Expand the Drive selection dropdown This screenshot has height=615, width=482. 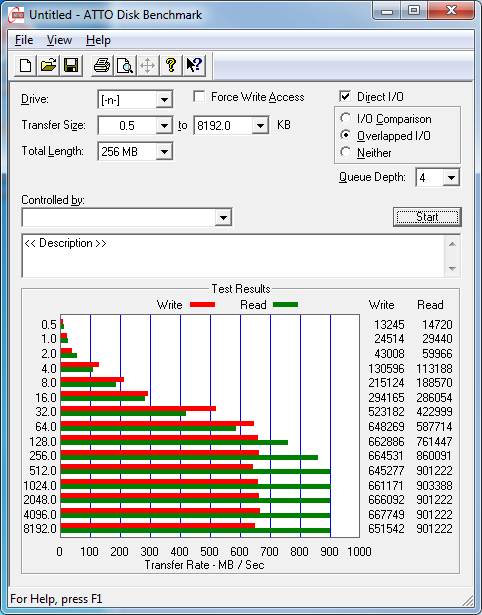pyautogui.click(x=164, y=100)
